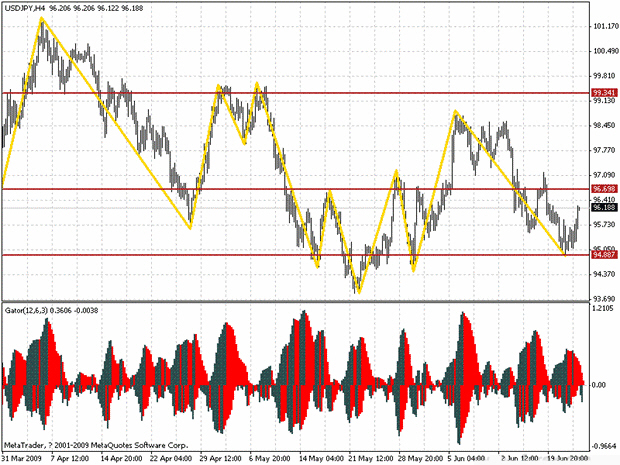Click the 29 Apr 12:00 time label

click(221, 459)
